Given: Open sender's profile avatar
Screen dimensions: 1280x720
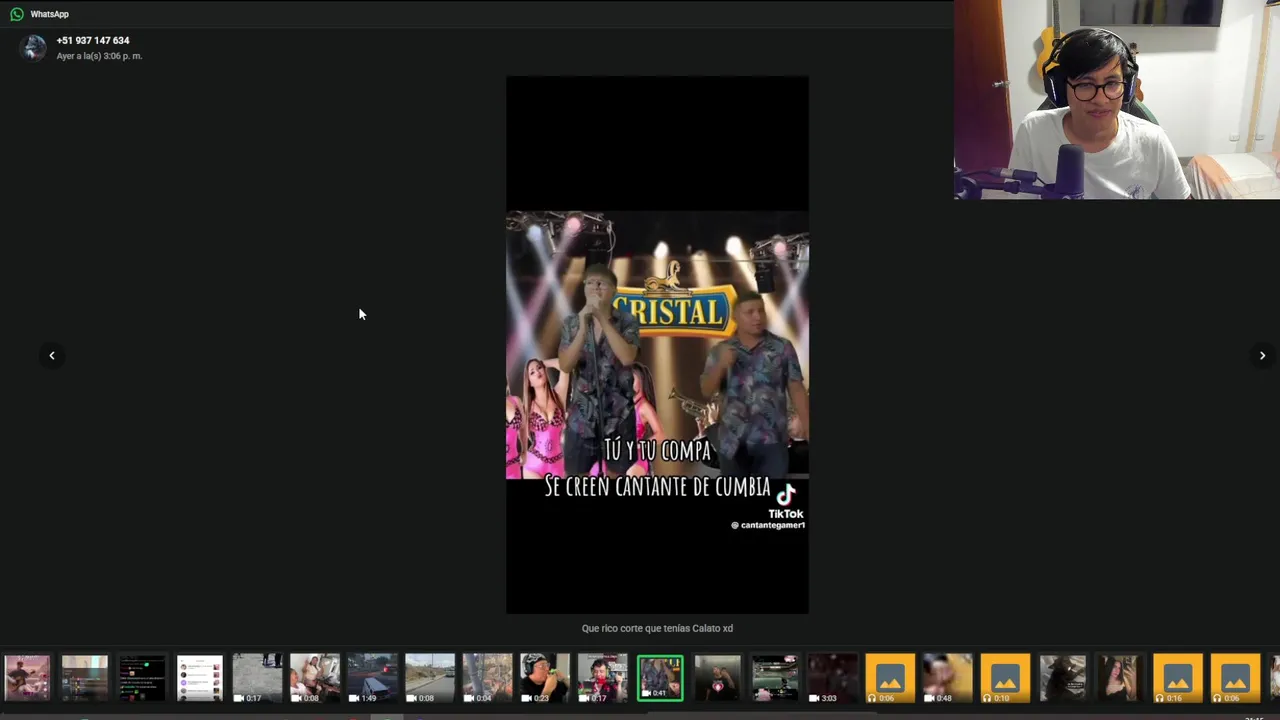Looking at the screenshot, I should click(34, 47).
